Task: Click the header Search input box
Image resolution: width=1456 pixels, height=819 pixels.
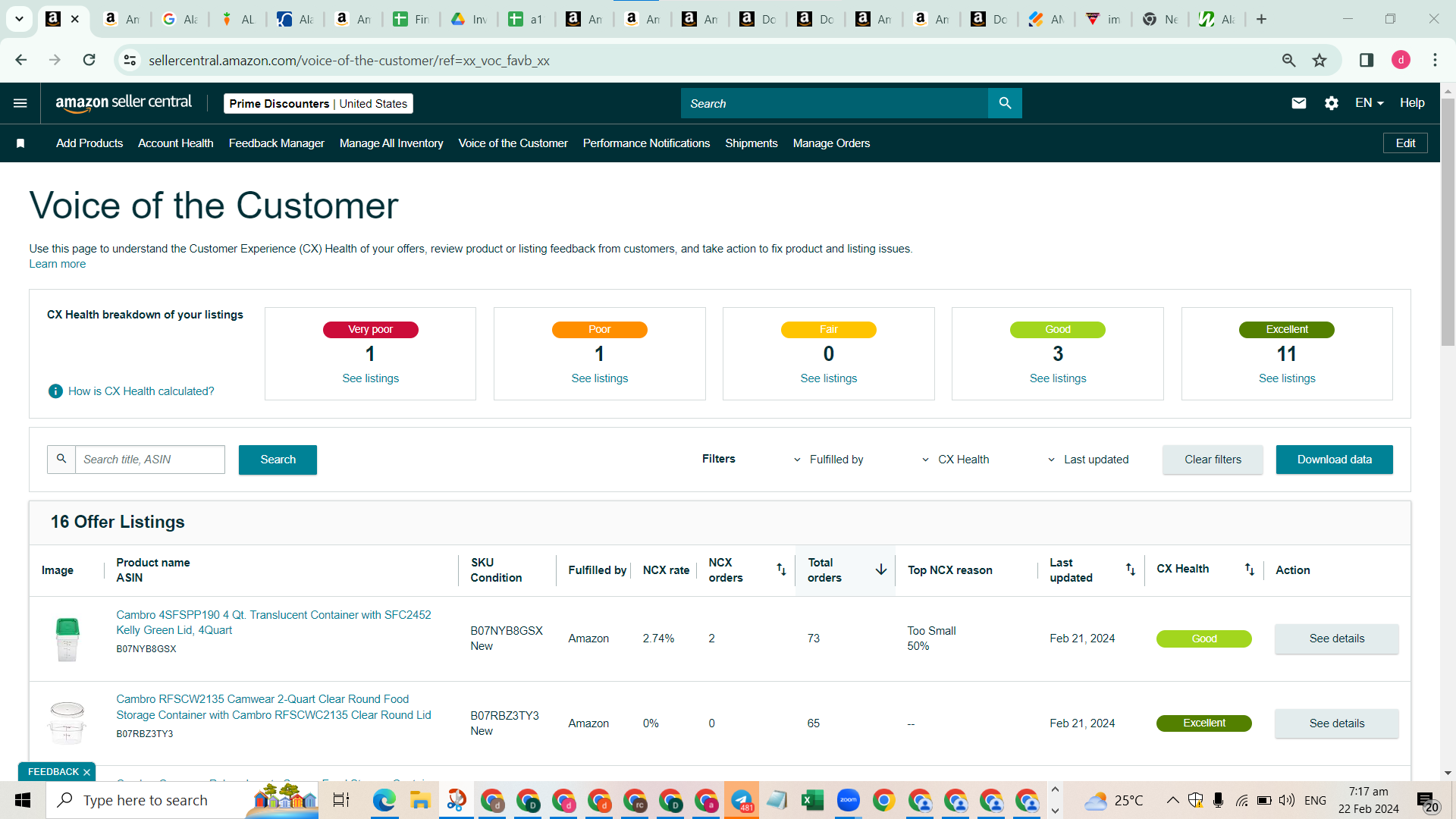Action: pyautogui.click(x=834, y=103)
